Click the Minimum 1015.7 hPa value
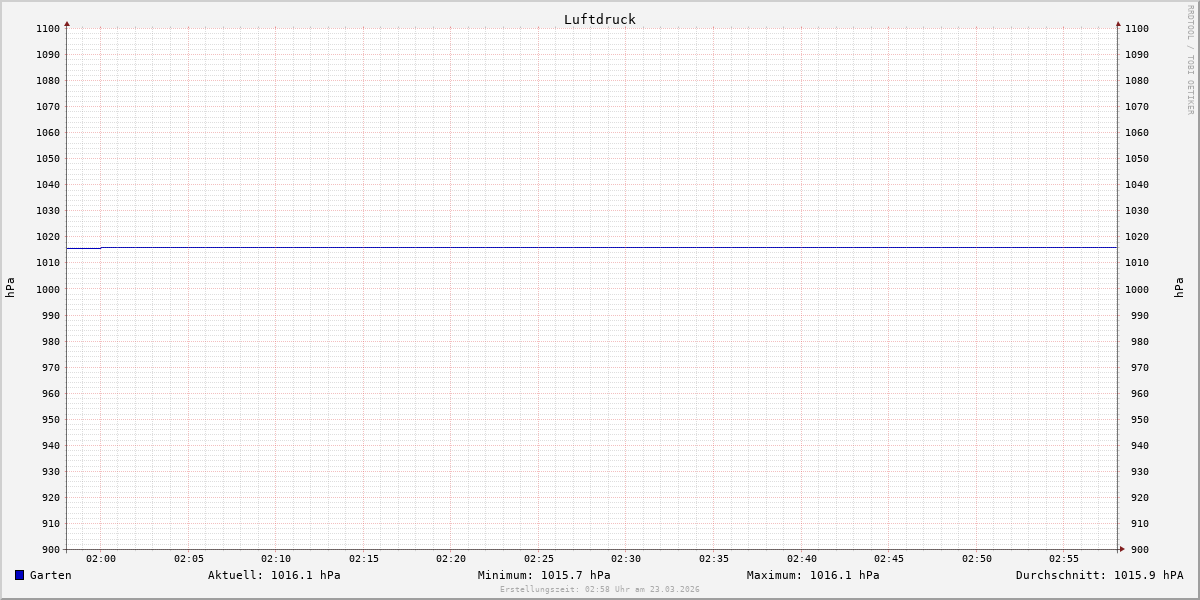The image size is (1200, 600). point(544,575)
